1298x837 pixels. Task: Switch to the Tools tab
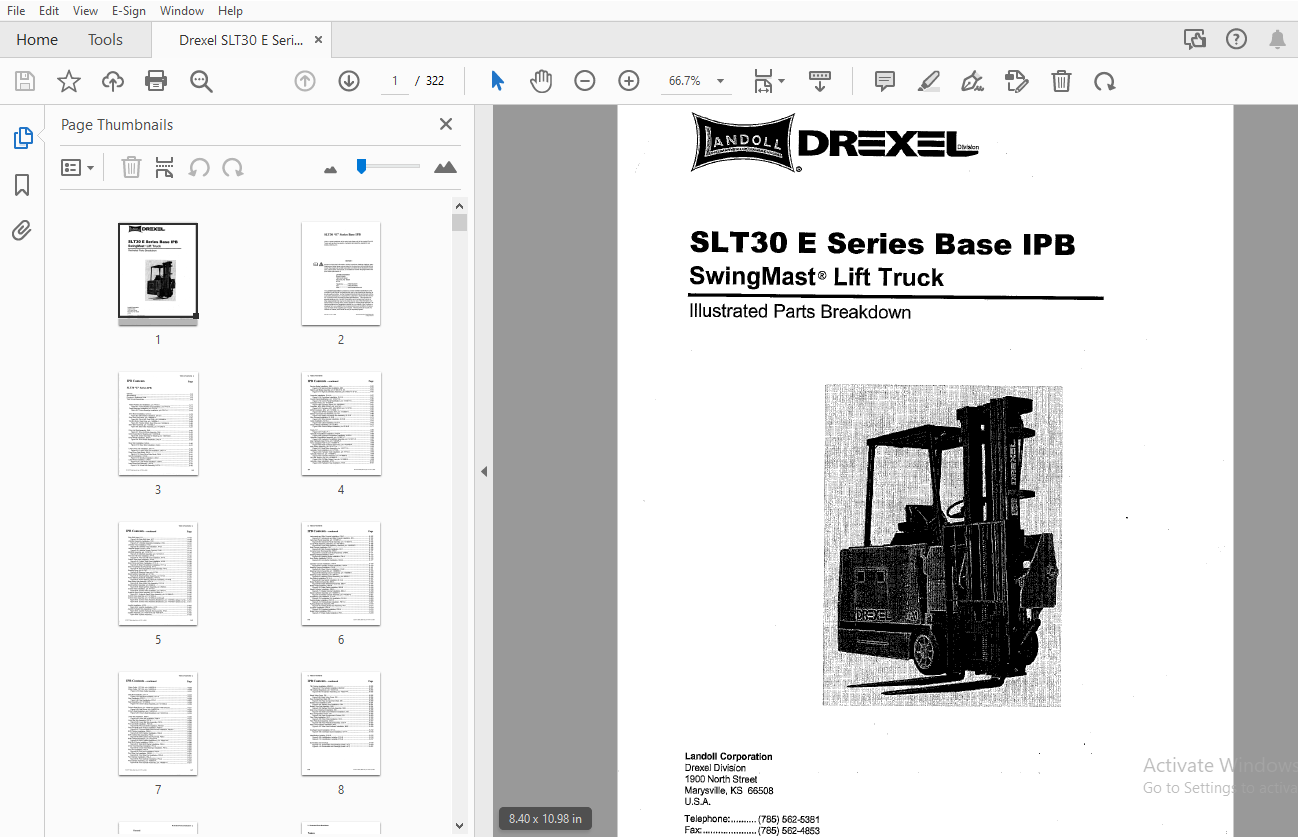pyautogui.click(x=105, y=40)
